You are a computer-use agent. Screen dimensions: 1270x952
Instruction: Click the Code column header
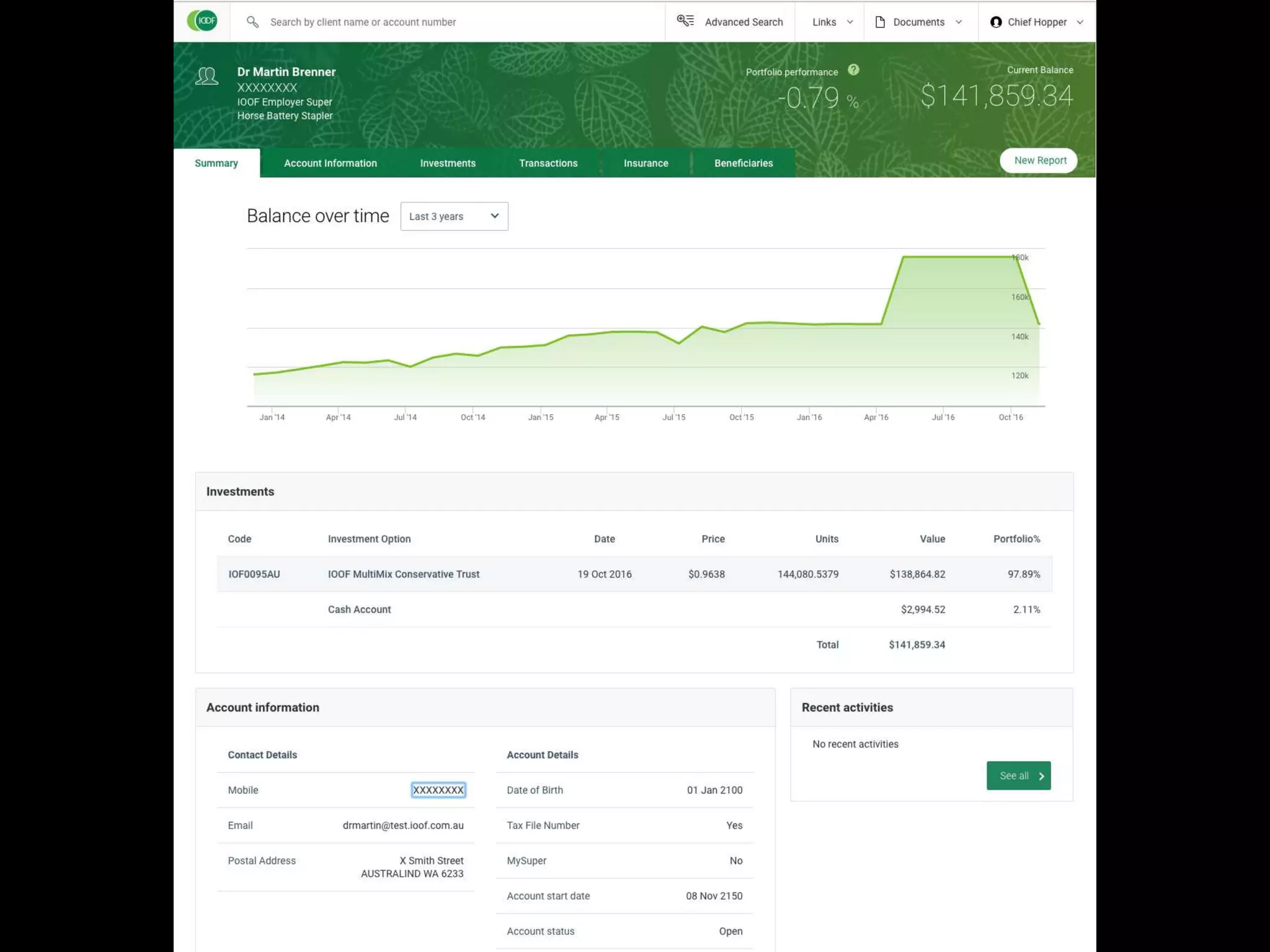pos(239,539)
